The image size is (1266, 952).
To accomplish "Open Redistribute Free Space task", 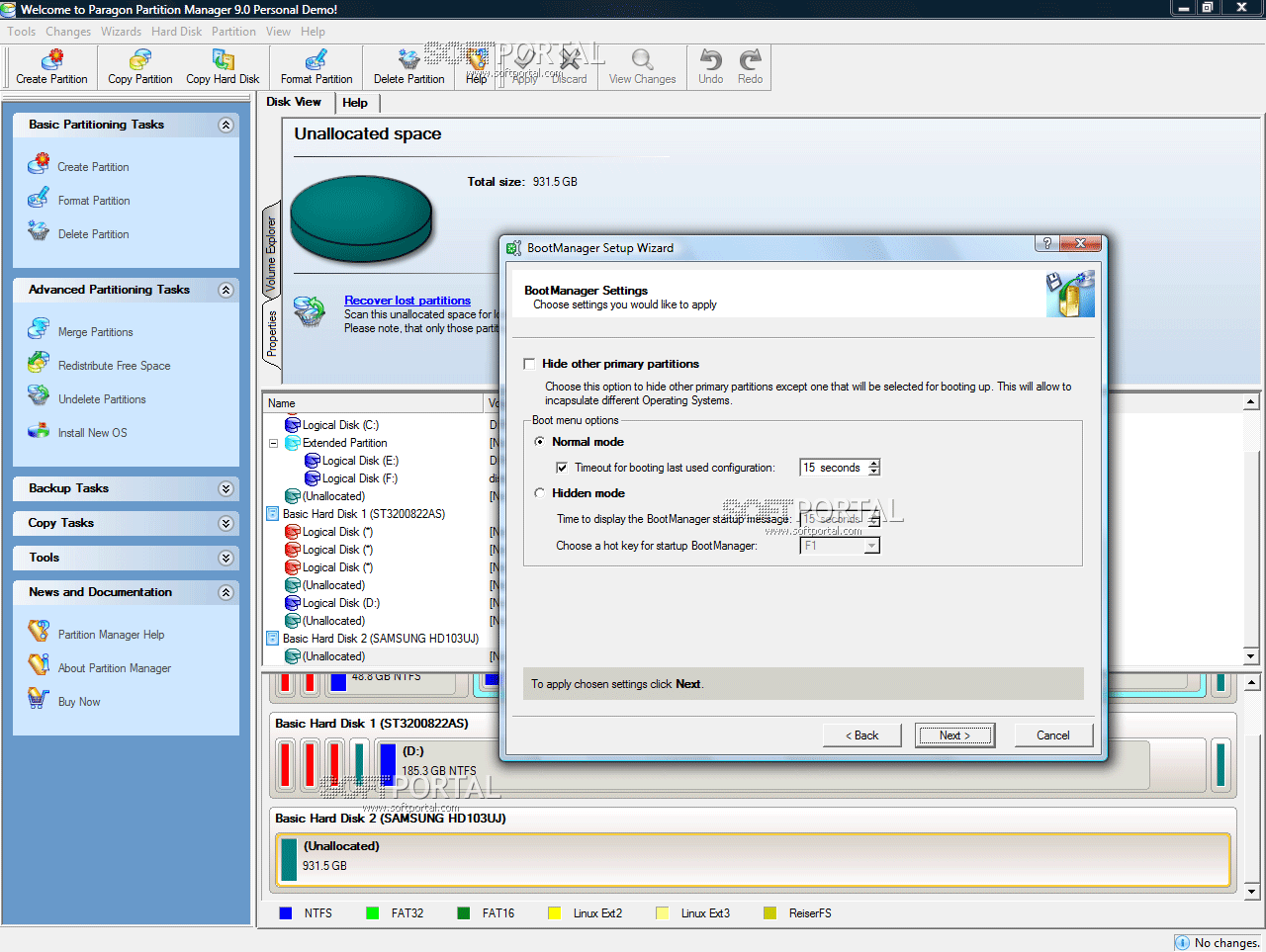I will 114,366.
